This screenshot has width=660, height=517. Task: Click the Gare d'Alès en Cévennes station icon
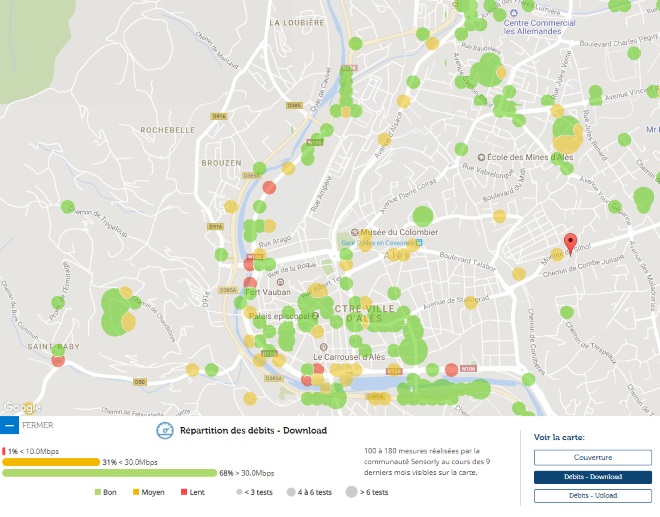(x=419, y=243)
